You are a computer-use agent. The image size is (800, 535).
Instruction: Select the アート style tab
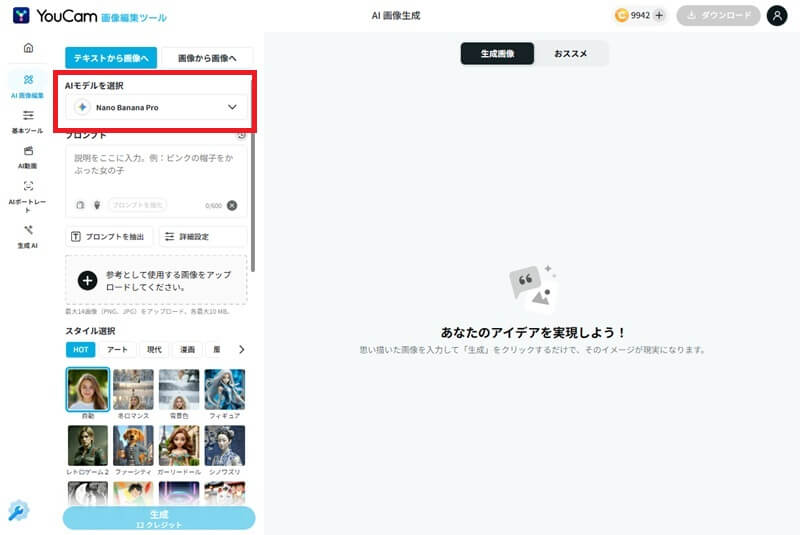[x=117, y=349]
